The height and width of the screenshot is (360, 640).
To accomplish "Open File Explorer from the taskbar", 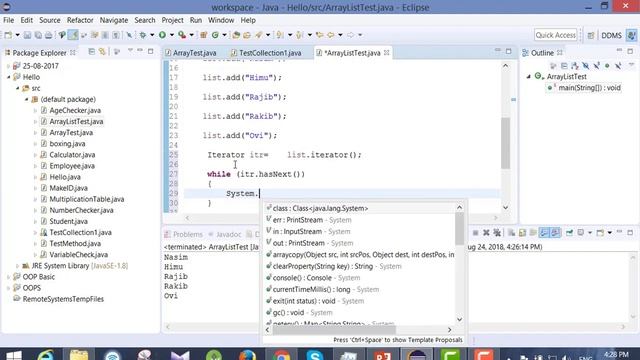I will tap(79, 355).
